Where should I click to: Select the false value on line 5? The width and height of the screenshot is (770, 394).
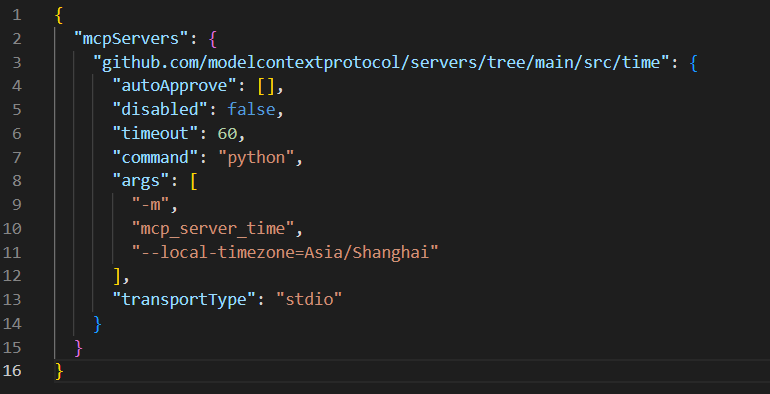tap(251, 110)
